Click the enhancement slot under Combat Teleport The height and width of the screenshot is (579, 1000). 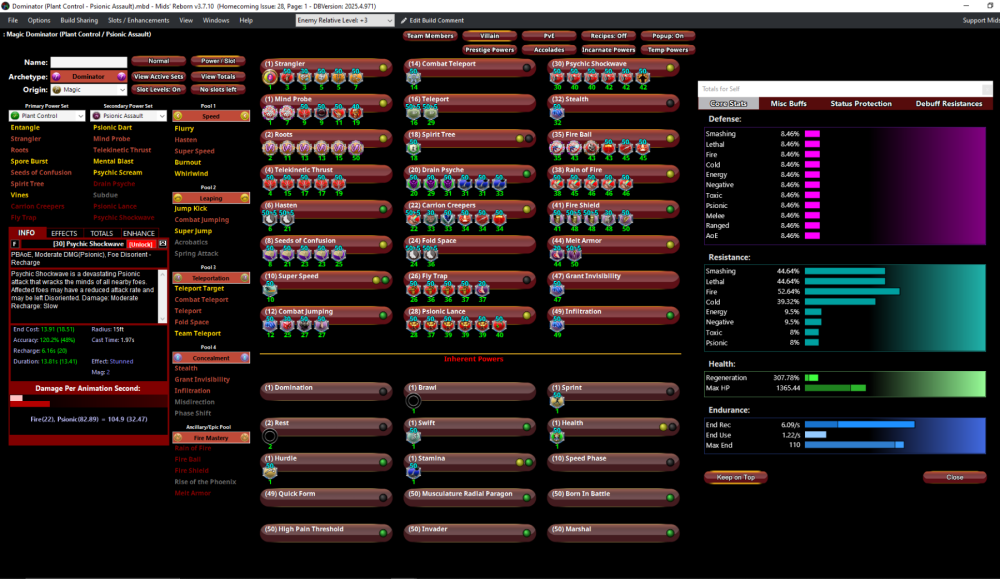click(x=414, y=78)
